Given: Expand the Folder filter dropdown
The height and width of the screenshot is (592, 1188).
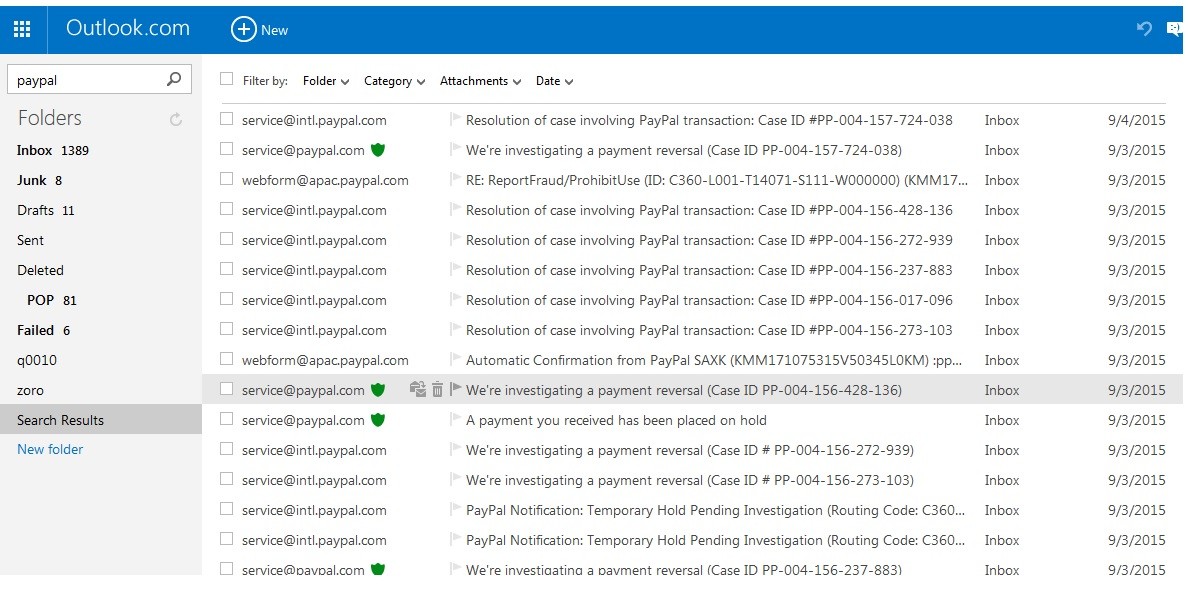Looking at the screenshot, I should (326, 81).
